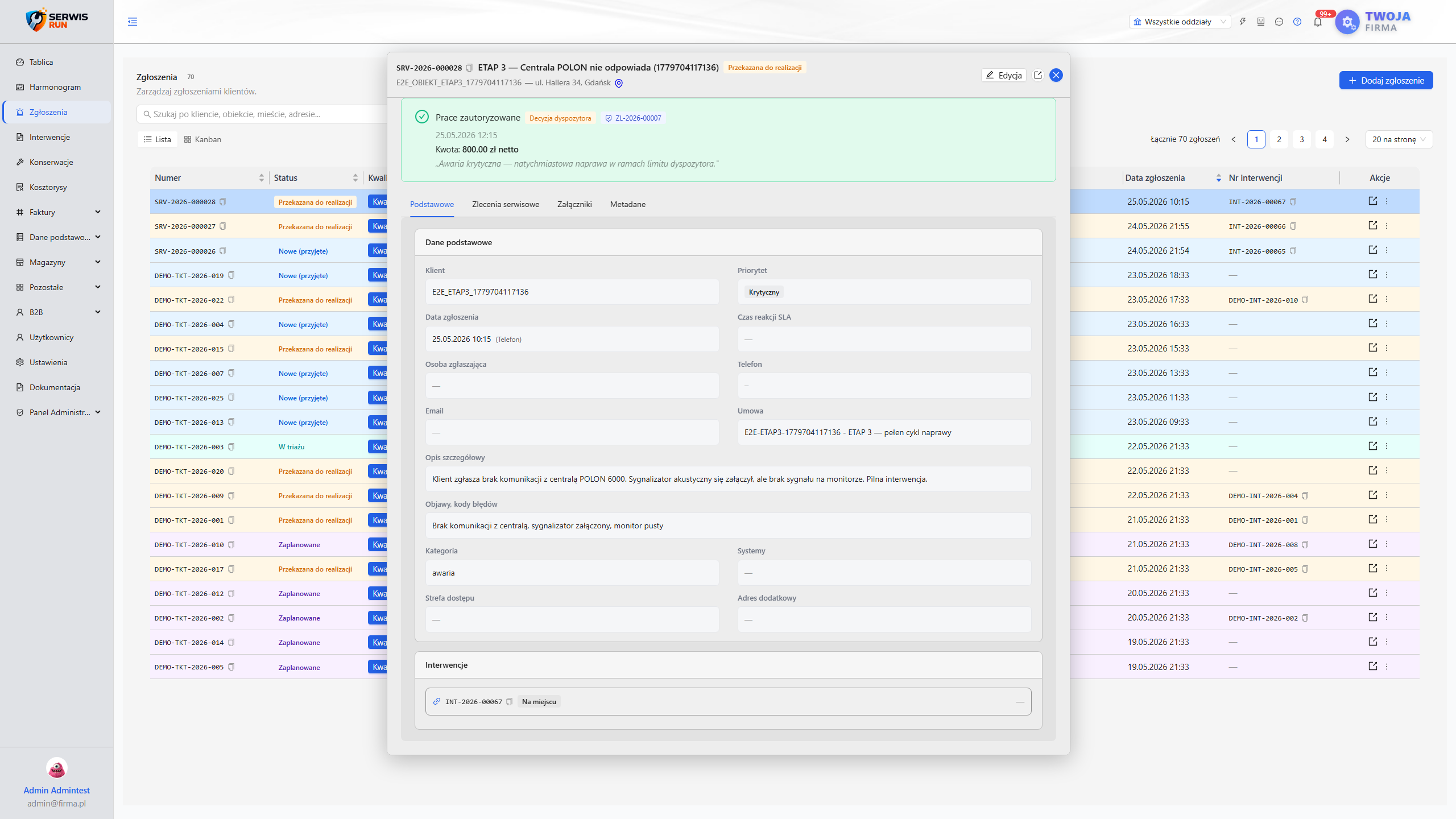The height and width of the screenshot is (819, 1456).
Task: Copy number DEMO-TKT-2026-019 in list
Action: tap(231, 275)
